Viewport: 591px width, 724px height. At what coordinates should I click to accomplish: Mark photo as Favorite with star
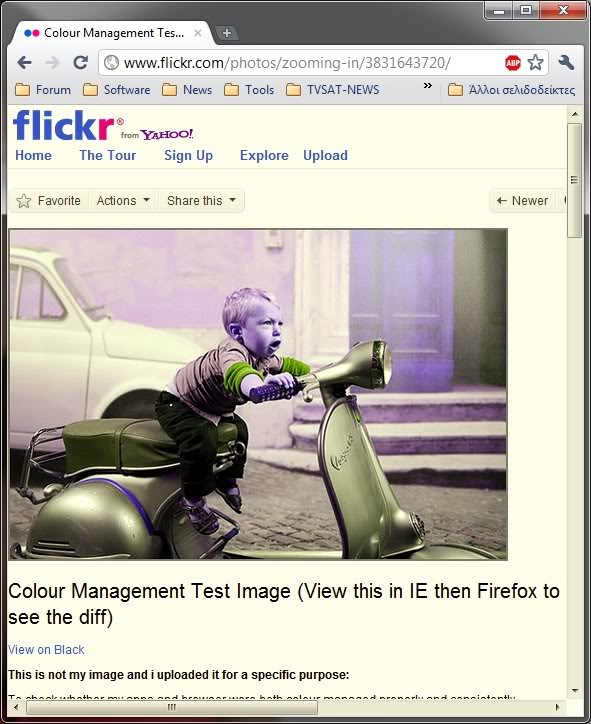[49, 201]
